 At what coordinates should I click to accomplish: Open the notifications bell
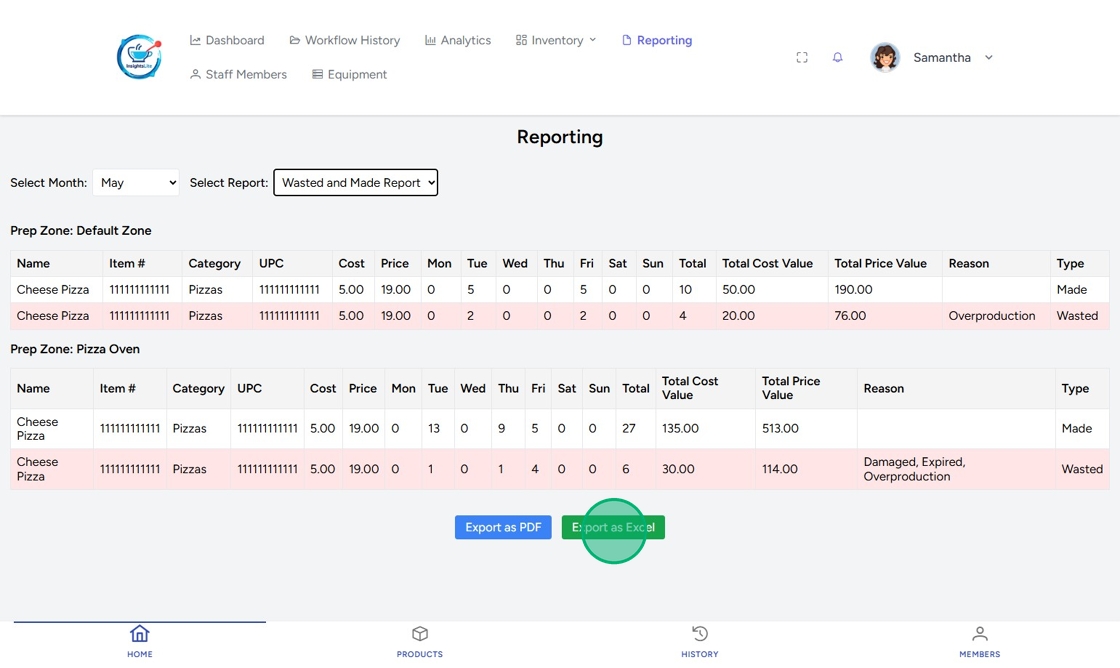pyautogui.click(x=838, y=58)
